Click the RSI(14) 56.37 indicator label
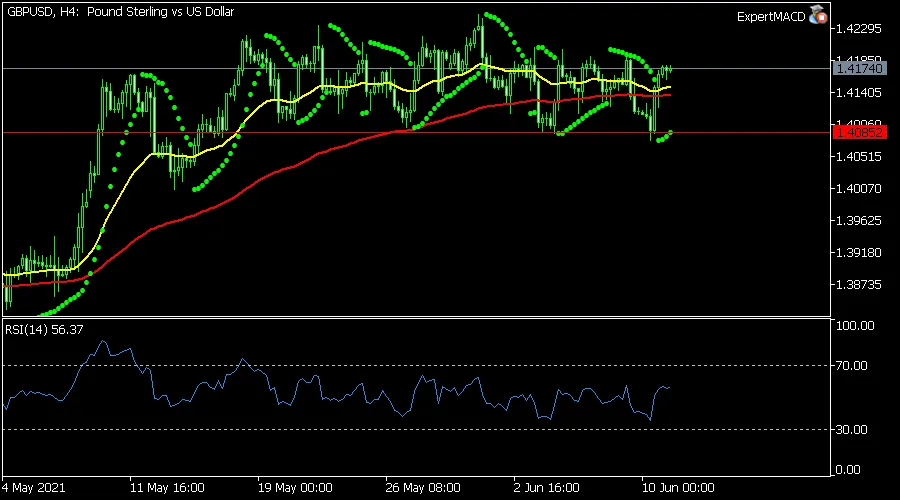The height and width of the screenshot is (500, 900). point(44,330)
